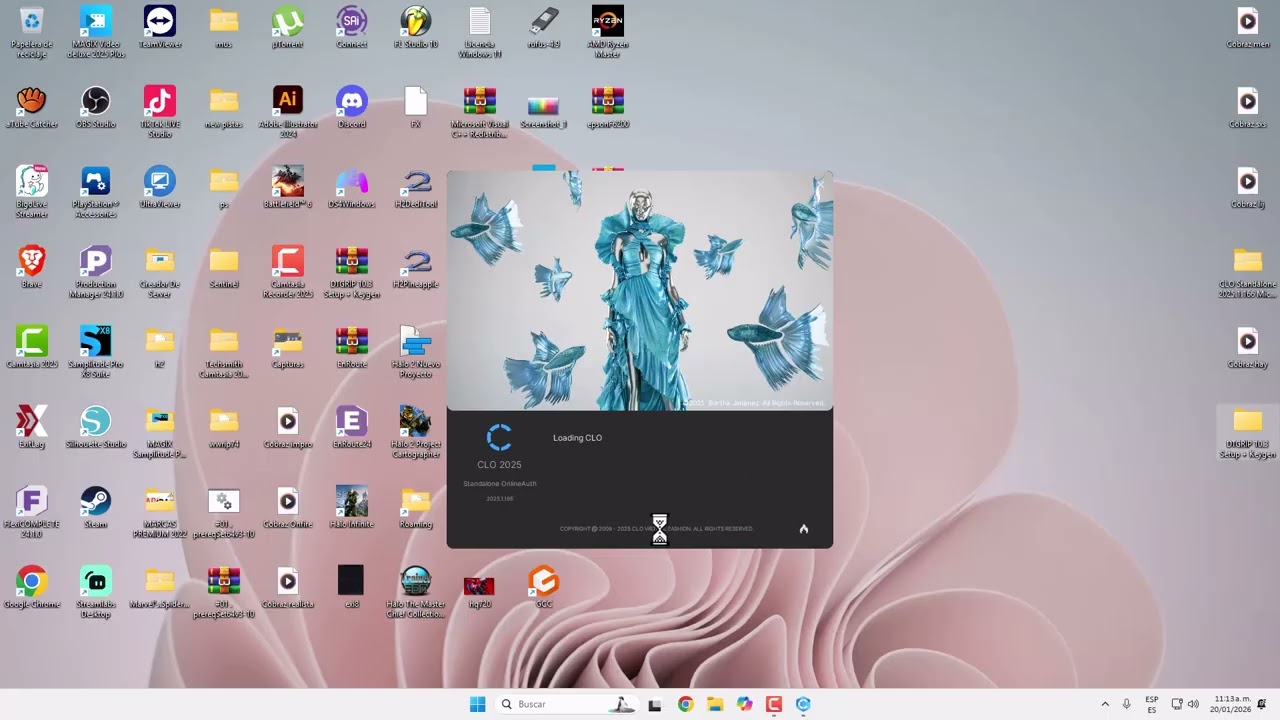Open the volume control in system tray

point(1193,704)
